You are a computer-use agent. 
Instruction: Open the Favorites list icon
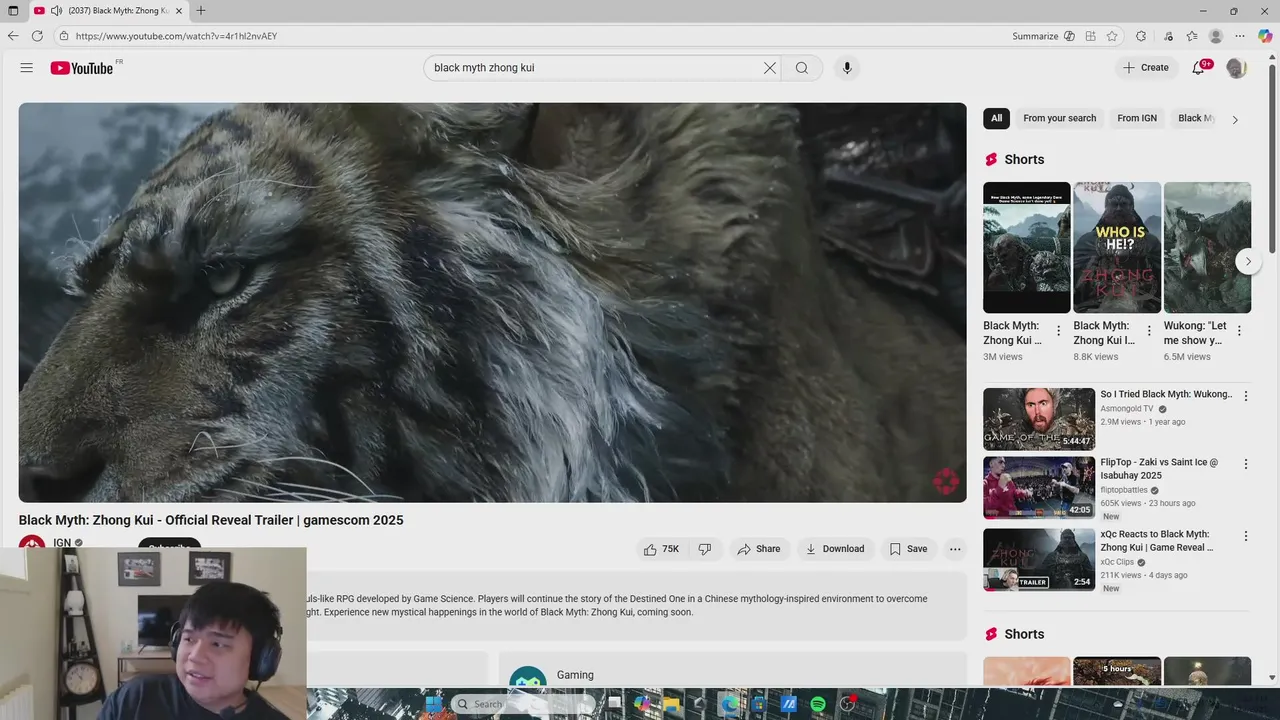pos(1192,36)
